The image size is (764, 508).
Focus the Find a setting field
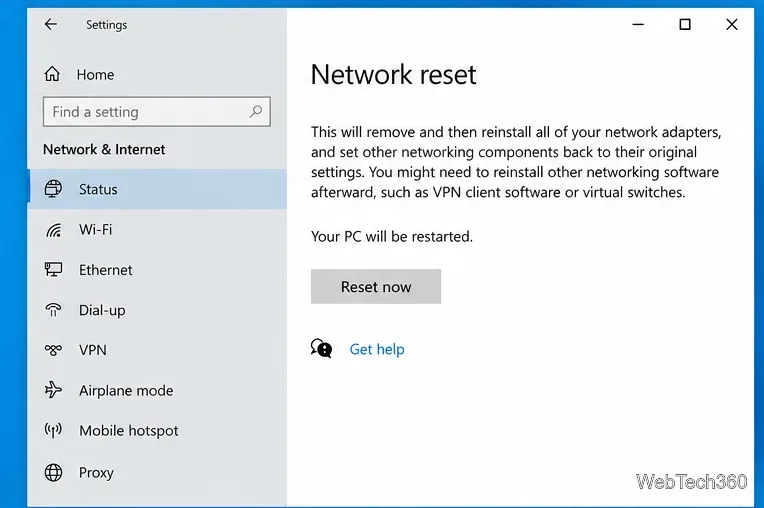(x=156, y=112)
